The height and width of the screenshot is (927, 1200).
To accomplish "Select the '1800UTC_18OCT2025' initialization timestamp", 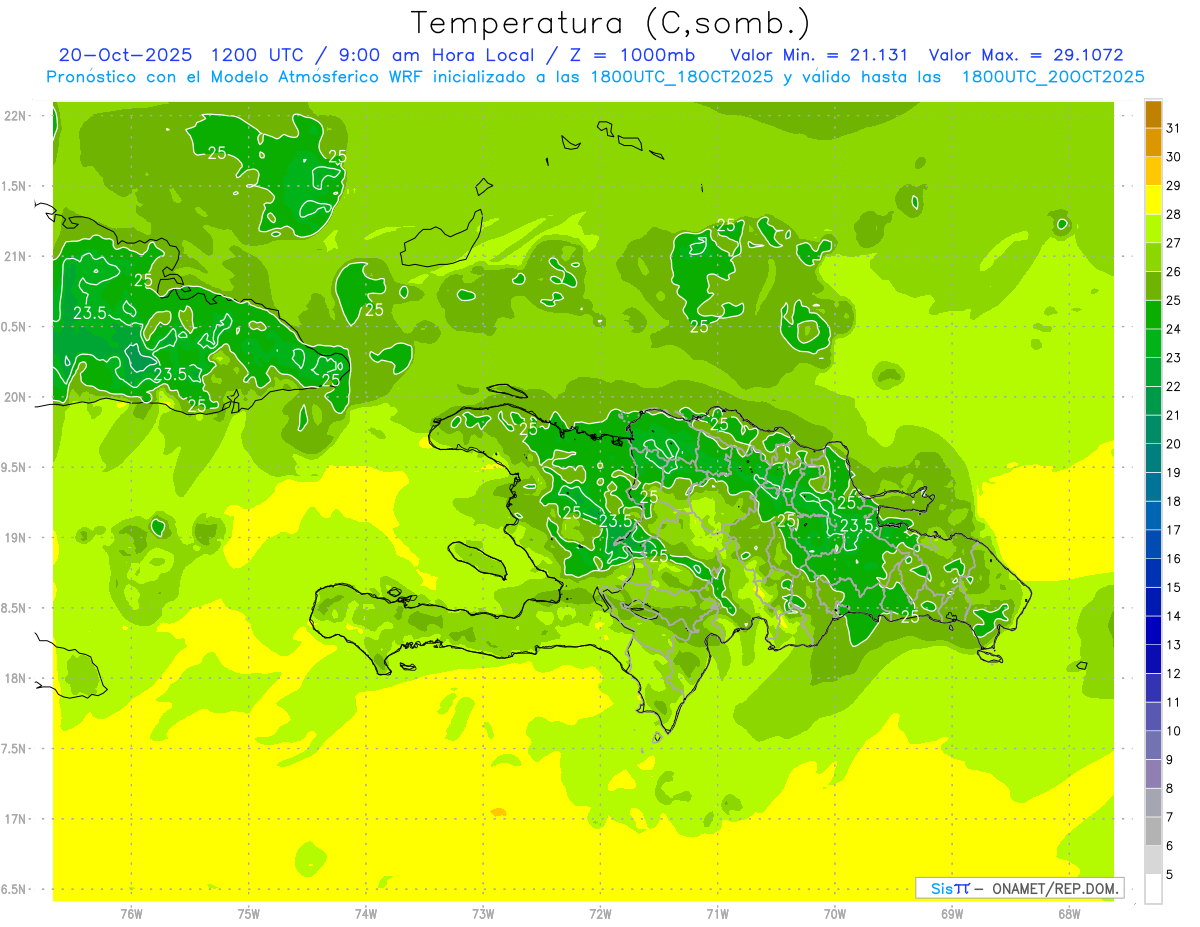I will [682, 77].
